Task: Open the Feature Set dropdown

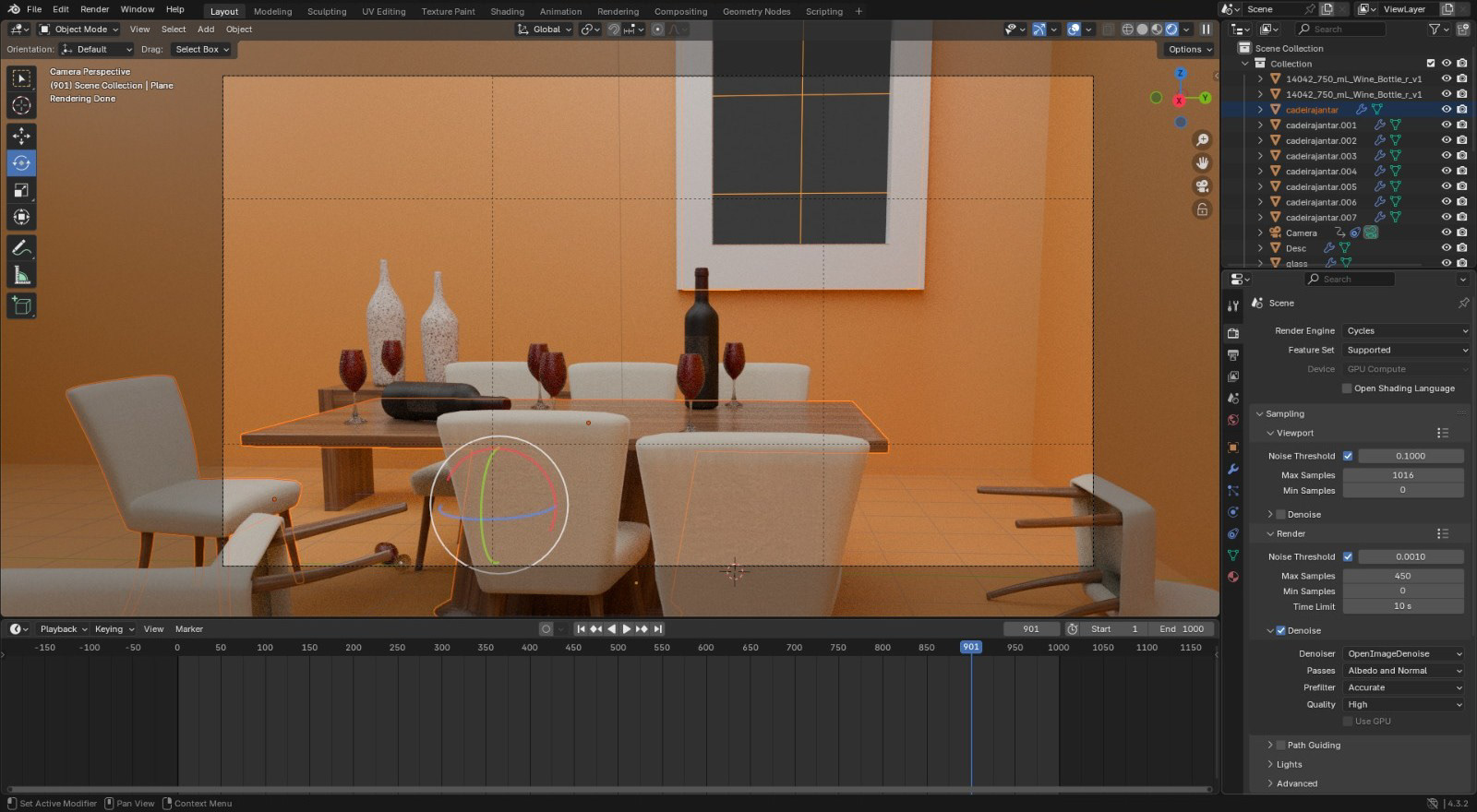Action: click(x=1406, y=350)
